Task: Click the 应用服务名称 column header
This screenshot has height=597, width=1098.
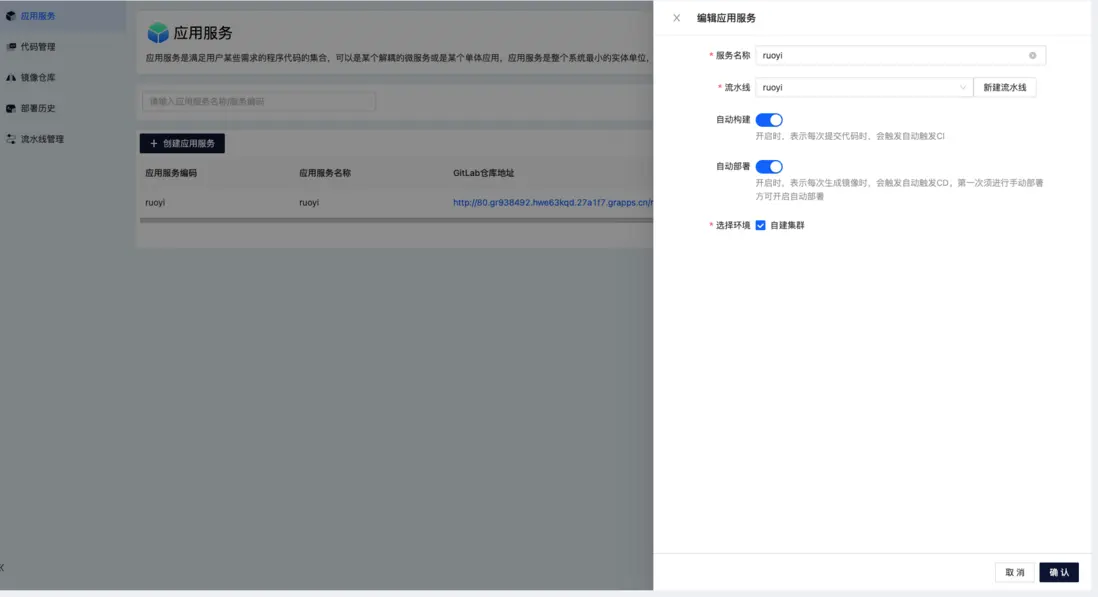Action: [325, 173]
